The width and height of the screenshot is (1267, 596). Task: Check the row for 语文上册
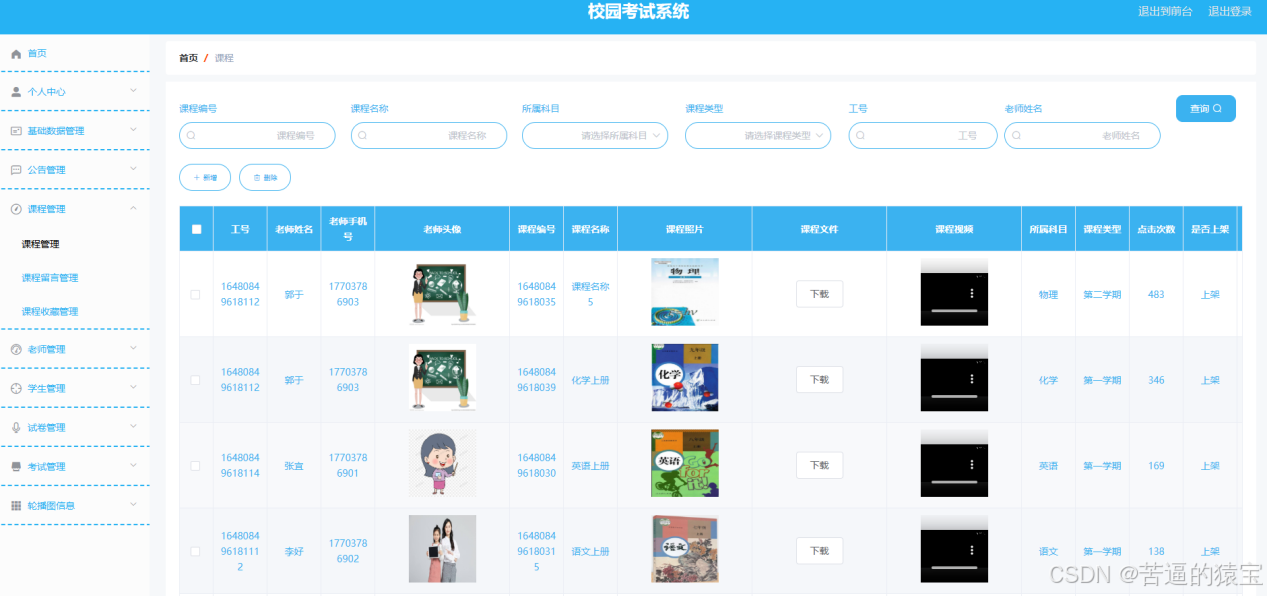[x=195, y=551]
